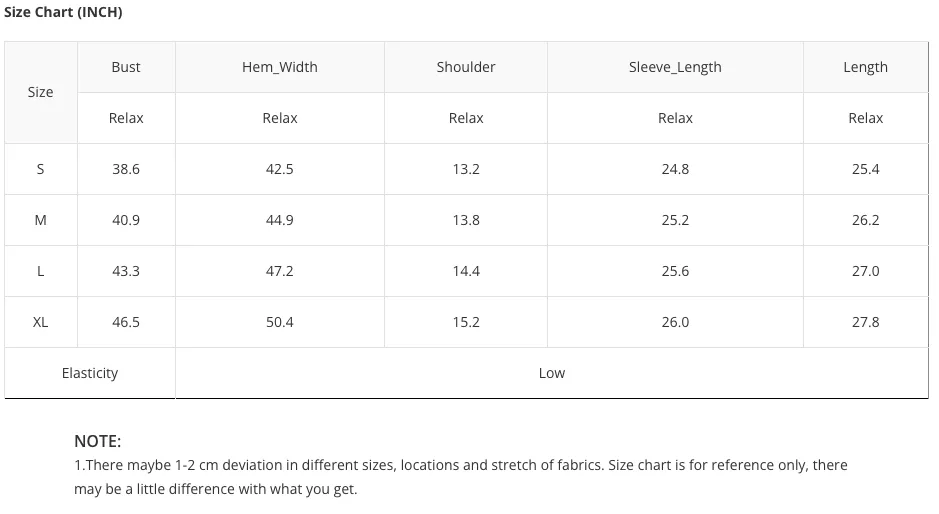Click hem width value 50.4
Image resolution: width=939 pixels, height=514 pixels.
click(280, 322)
